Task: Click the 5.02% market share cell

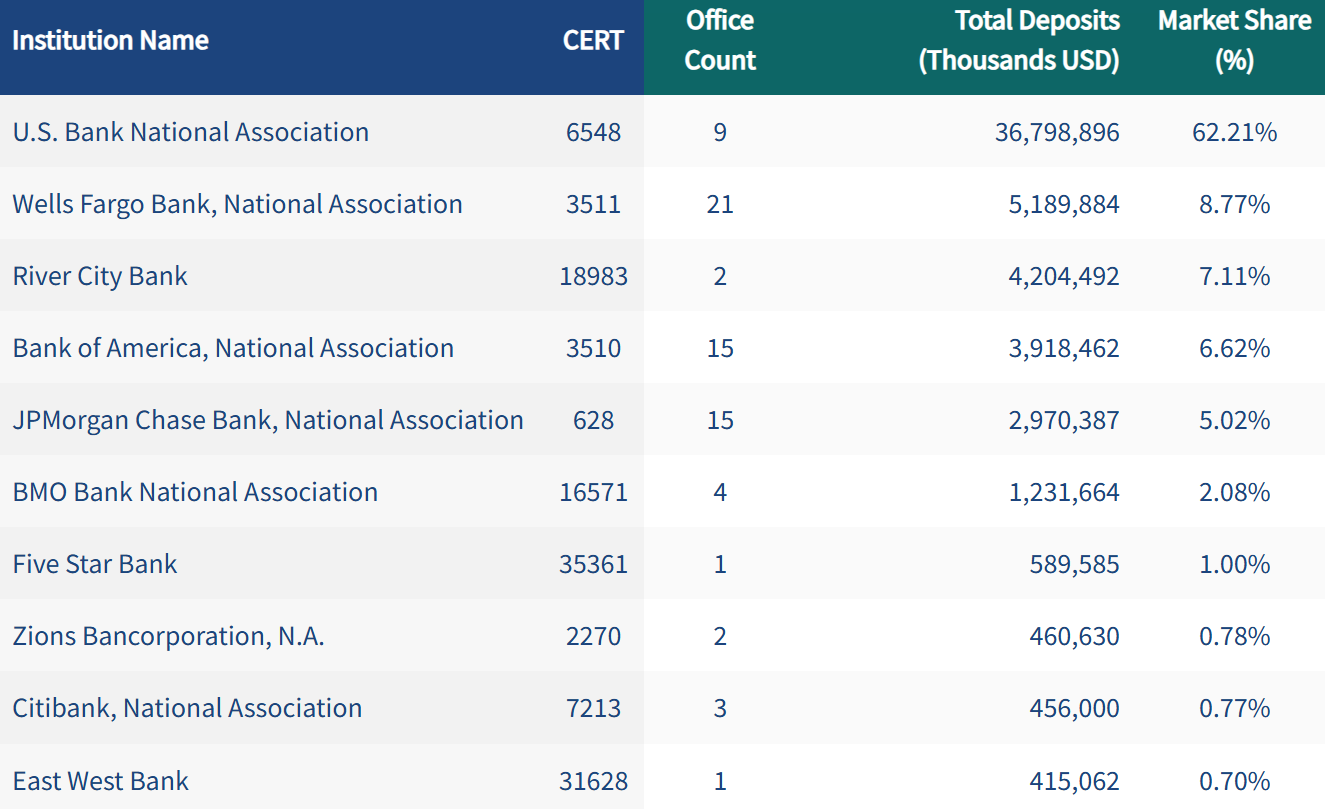Action: click(x=1235, y=420)
